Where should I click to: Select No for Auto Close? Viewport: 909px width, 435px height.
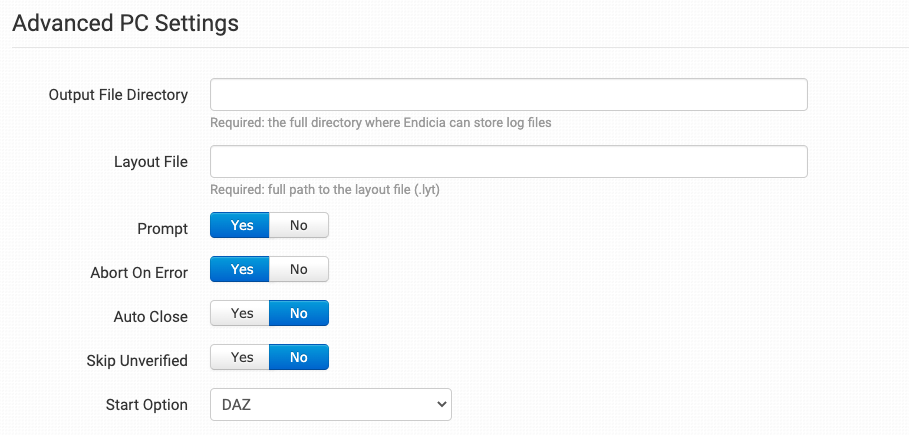(299, 313)
